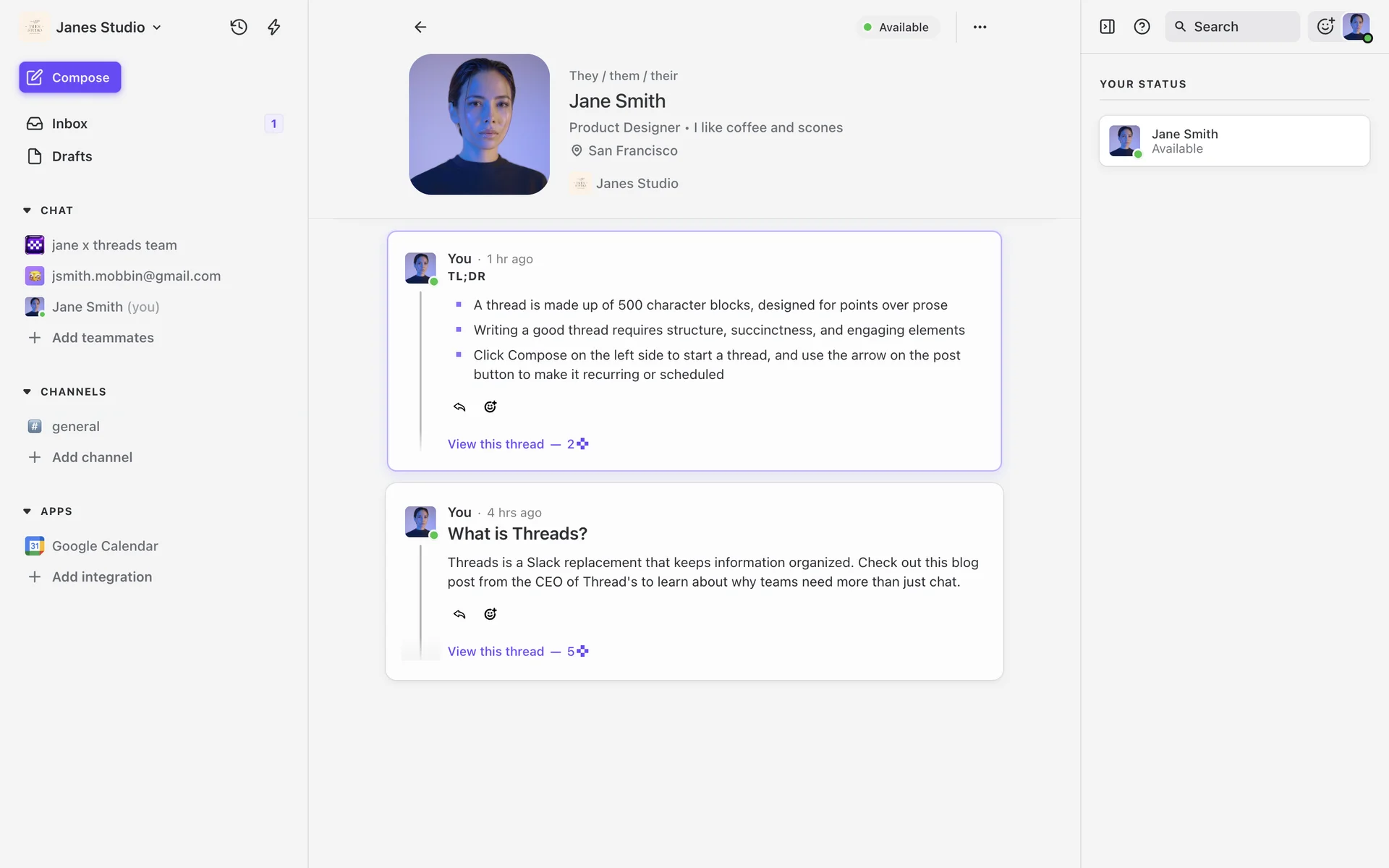Collapse the CHANNELS section
1389x868 pixels.
point(27,391)
